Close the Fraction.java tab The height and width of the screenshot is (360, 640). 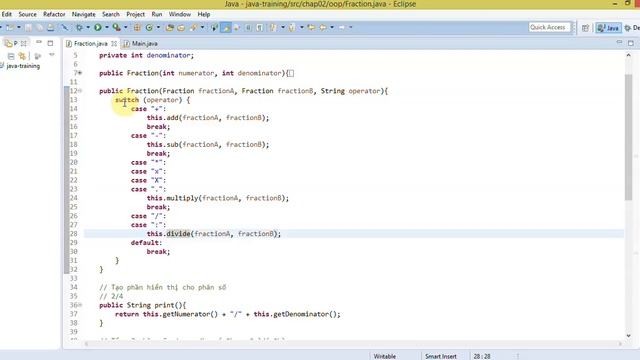[x=114, y=43]
